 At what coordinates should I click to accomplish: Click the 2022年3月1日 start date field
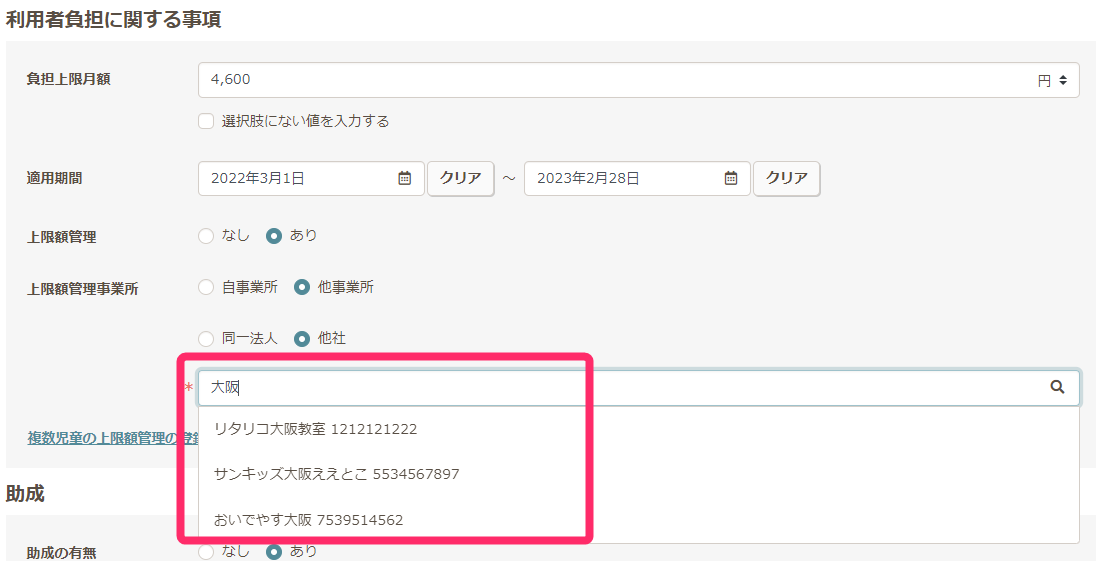point(300,178)
